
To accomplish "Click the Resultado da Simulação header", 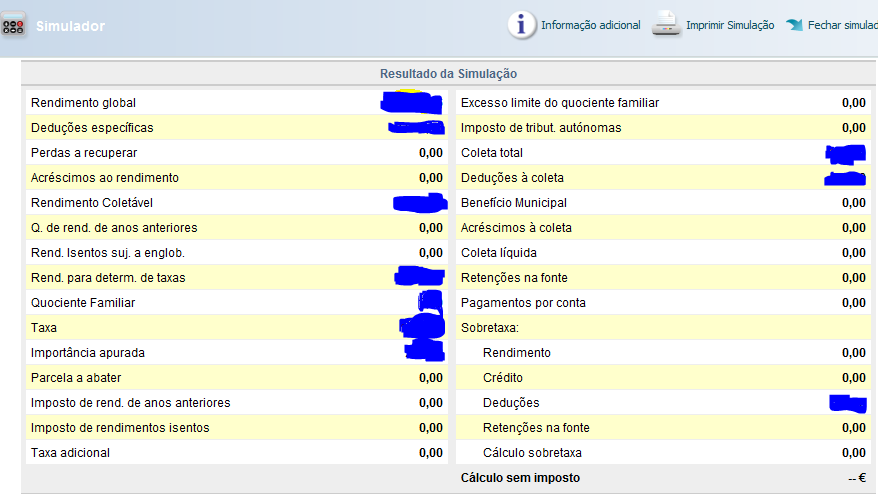I will coord(448,74).
